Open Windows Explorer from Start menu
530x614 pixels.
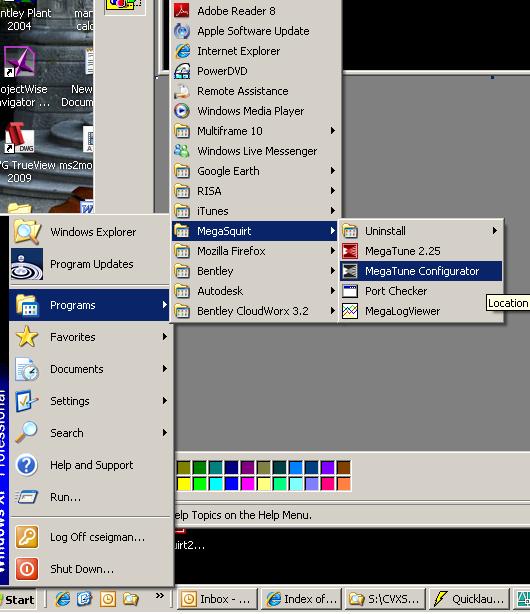point(90,232)
